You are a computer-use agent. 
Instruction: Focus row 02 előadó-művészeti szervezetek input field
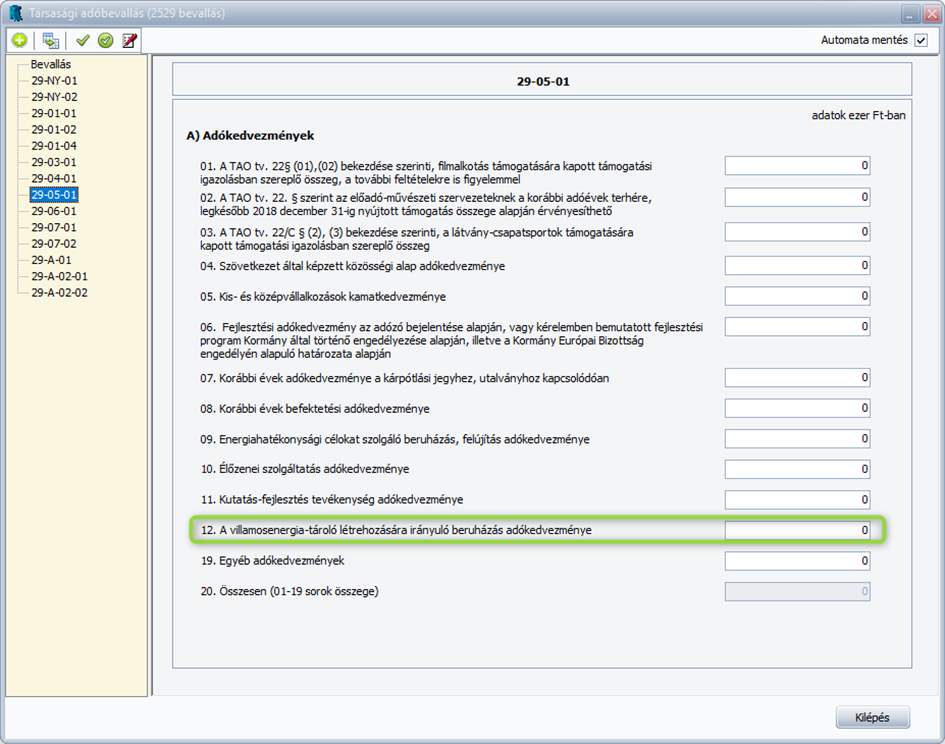pyautogui.click(x=797, y=197)
